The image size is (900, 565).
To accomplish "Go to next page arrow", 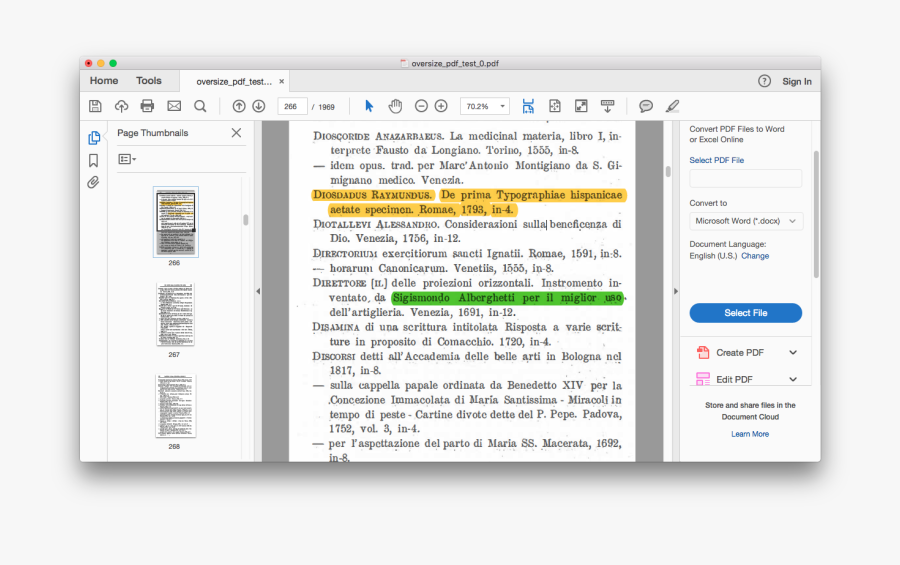I will 259,106.
